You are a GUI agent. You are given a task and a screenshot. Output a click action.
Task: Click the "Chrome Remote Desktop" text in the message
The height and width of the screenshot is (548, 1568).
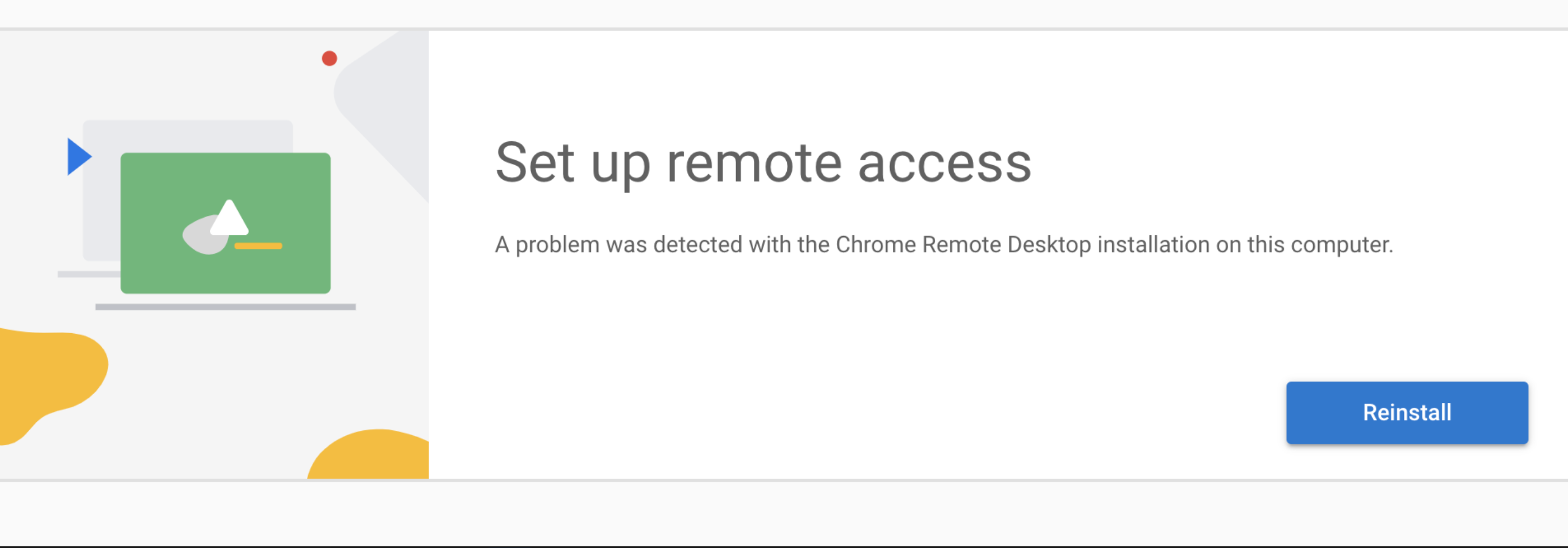pyautogui.click(x=963, y=245)
